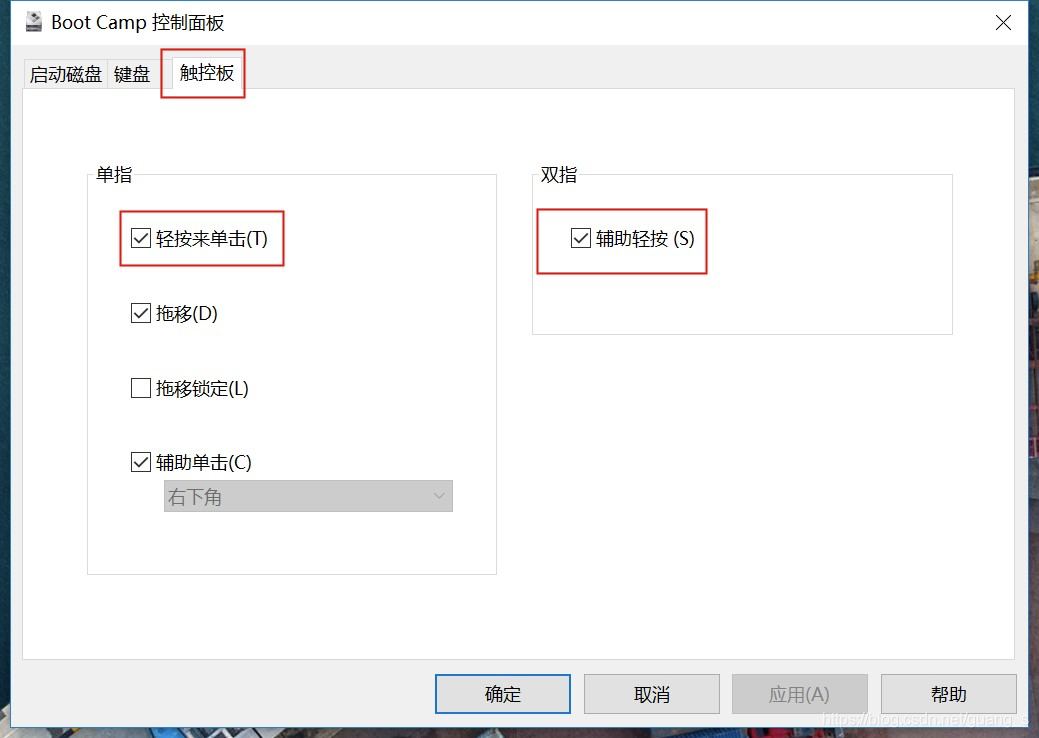The width and height of the screenshot is (1039, 738).
Task: Click the Boot Camp 控制面板 title text
Action: pyautogui.click(x=138, y=23)
